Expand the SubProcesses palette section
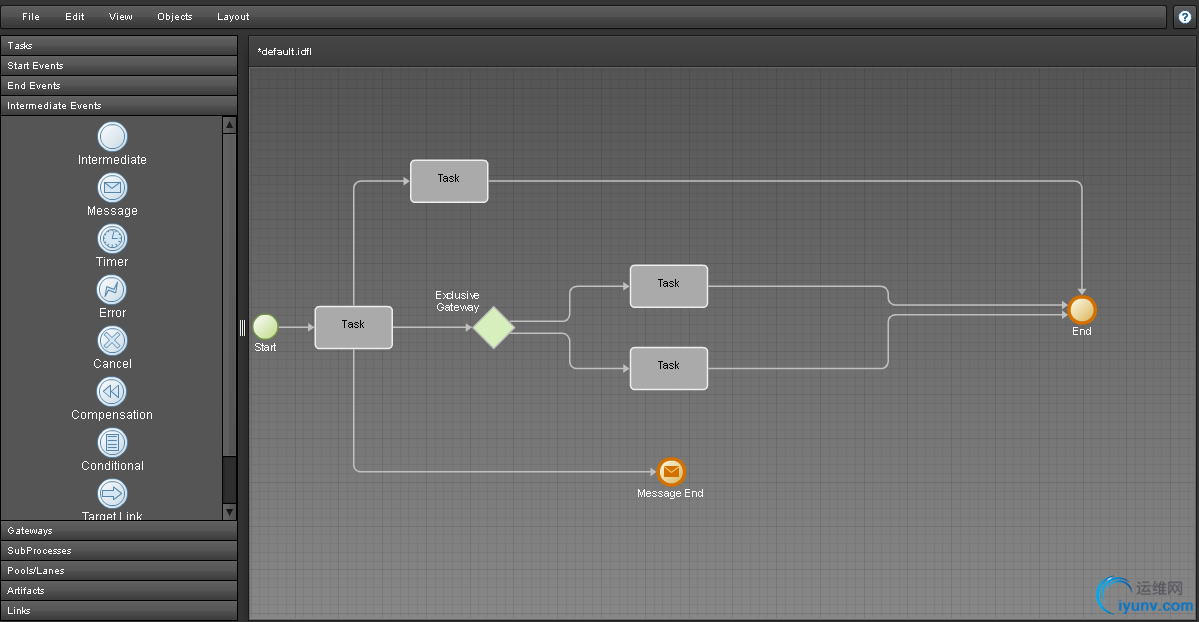The width and height of the screenshot is (1199, 622). 119,551
